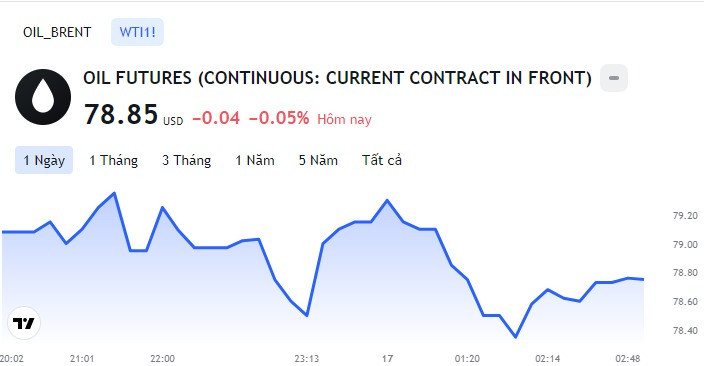The image size is (704, 366).
Task: Click the 22:00 time axis label
Action: point(162,358)
